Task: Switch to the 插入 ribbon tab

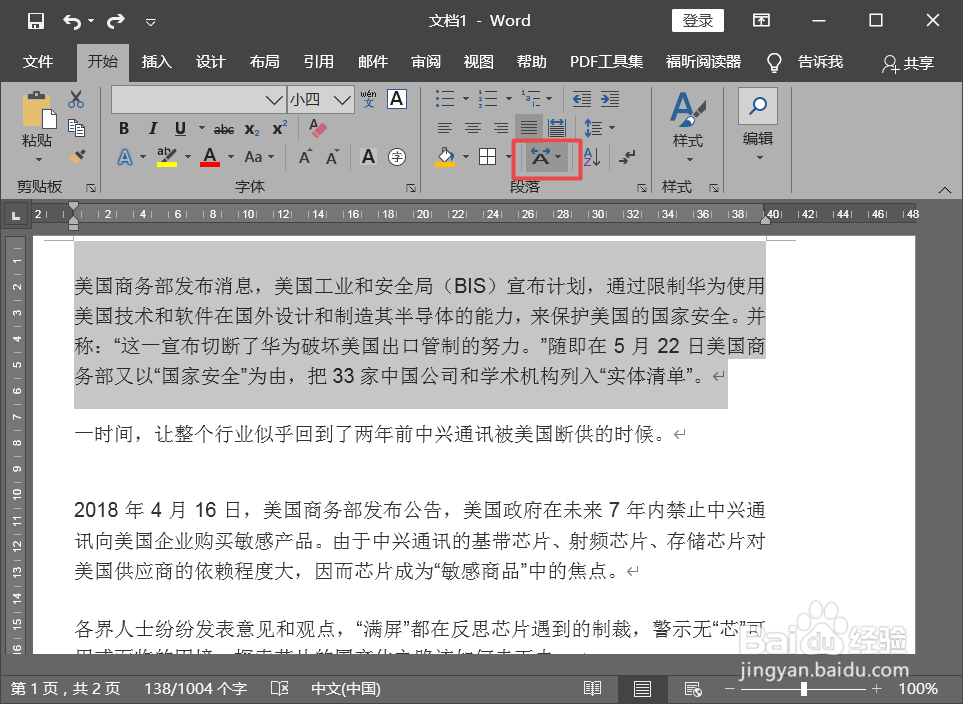Action: [x=156, y=61]
